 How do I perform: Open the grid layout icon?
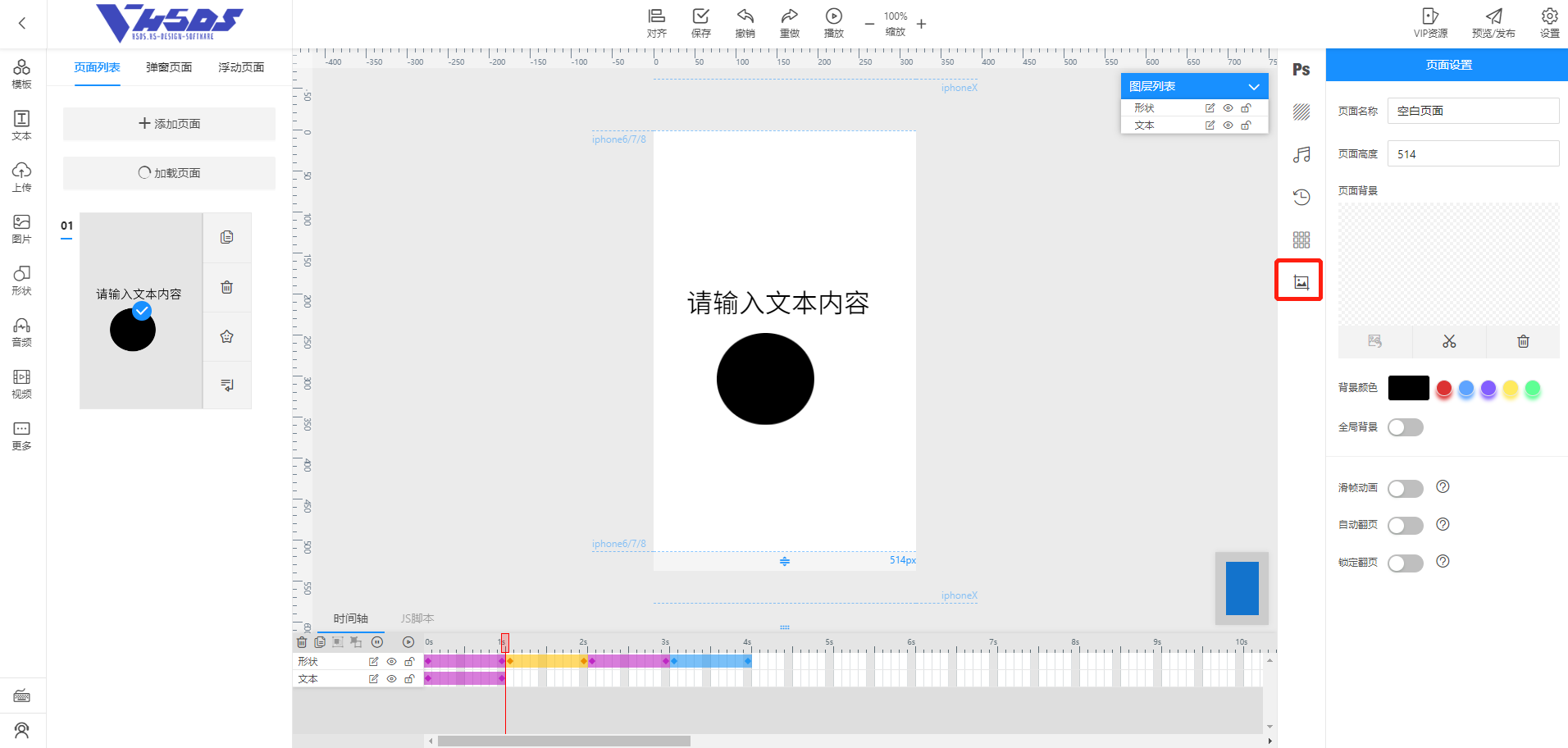click(x=1301, y=239)
